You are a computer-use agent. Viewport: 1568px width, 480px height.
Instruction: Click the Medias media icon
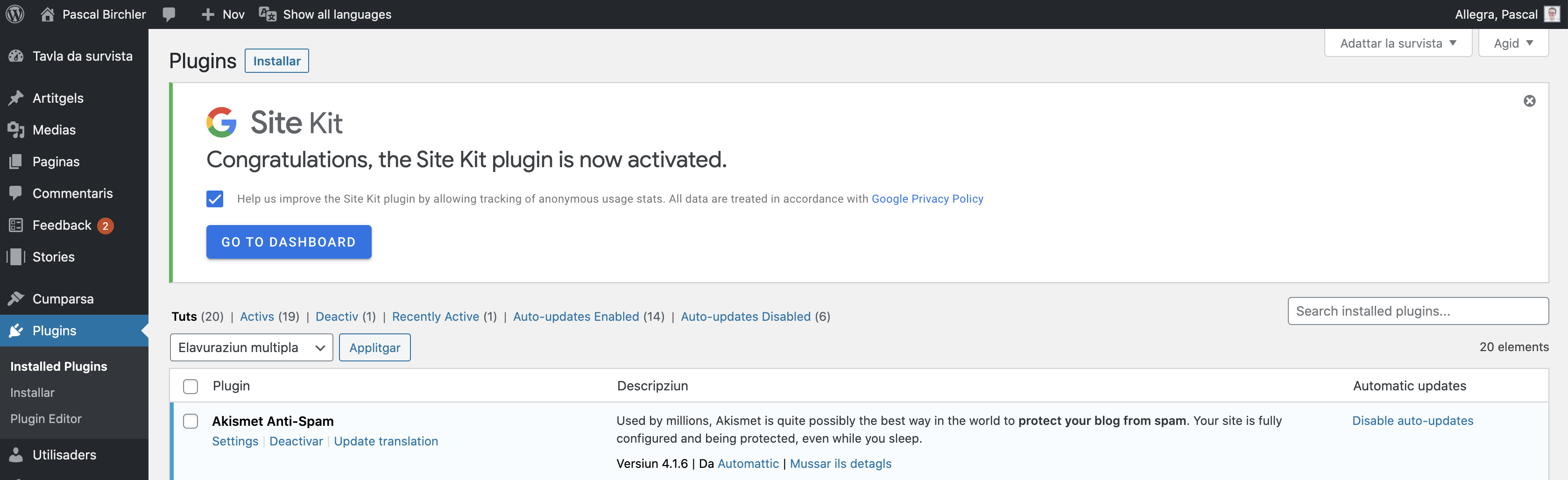16,130
